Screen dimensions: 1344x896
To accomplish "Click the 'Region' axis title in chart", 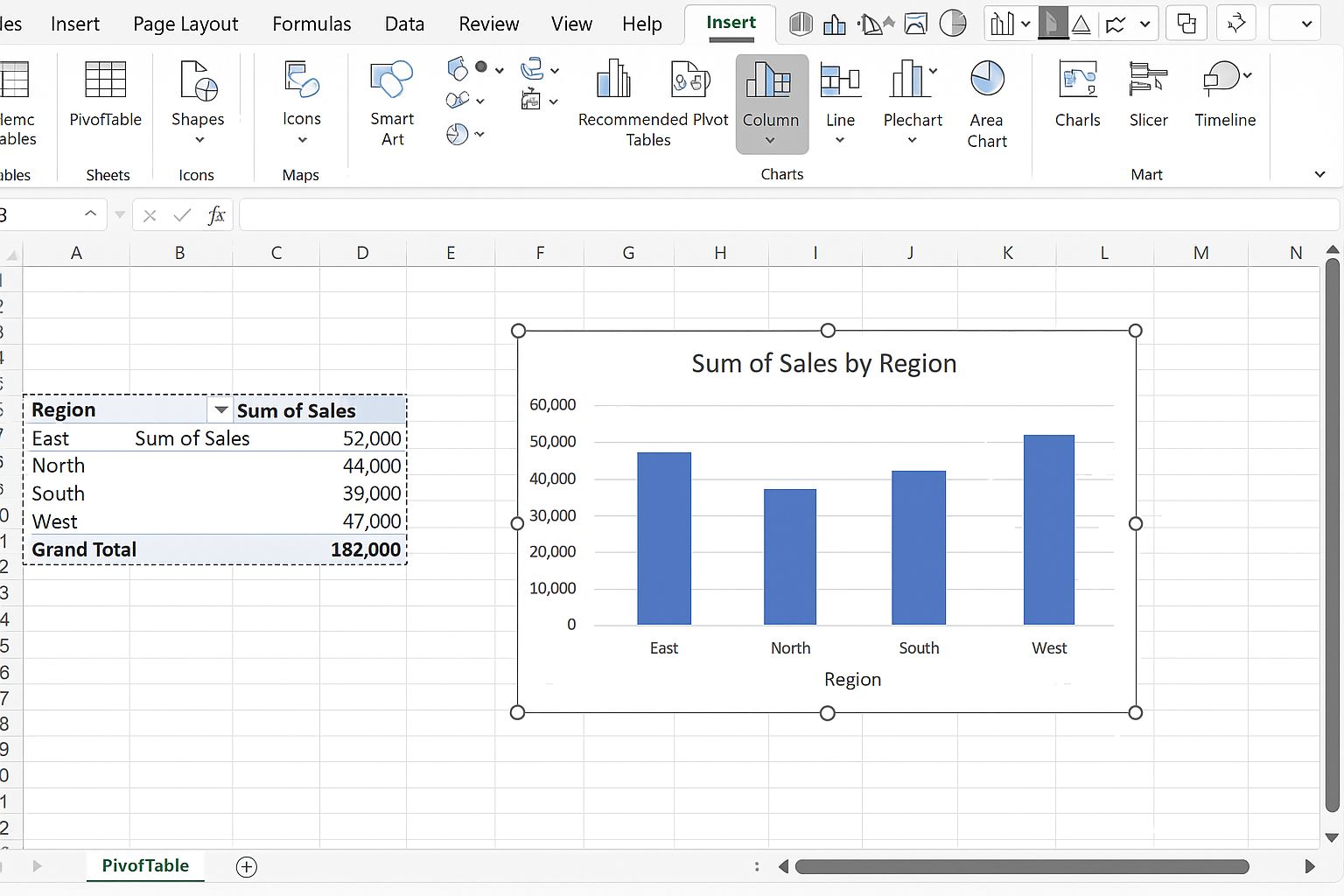I will pos(852,680).
